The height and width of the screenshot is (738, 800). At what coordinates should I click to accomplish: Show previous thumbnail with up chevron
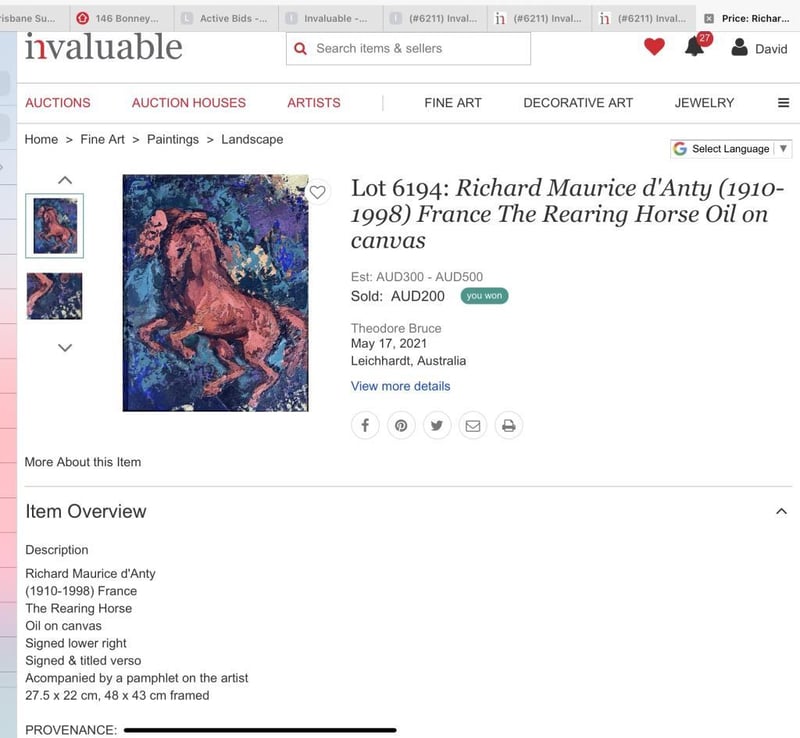(65, 180)
